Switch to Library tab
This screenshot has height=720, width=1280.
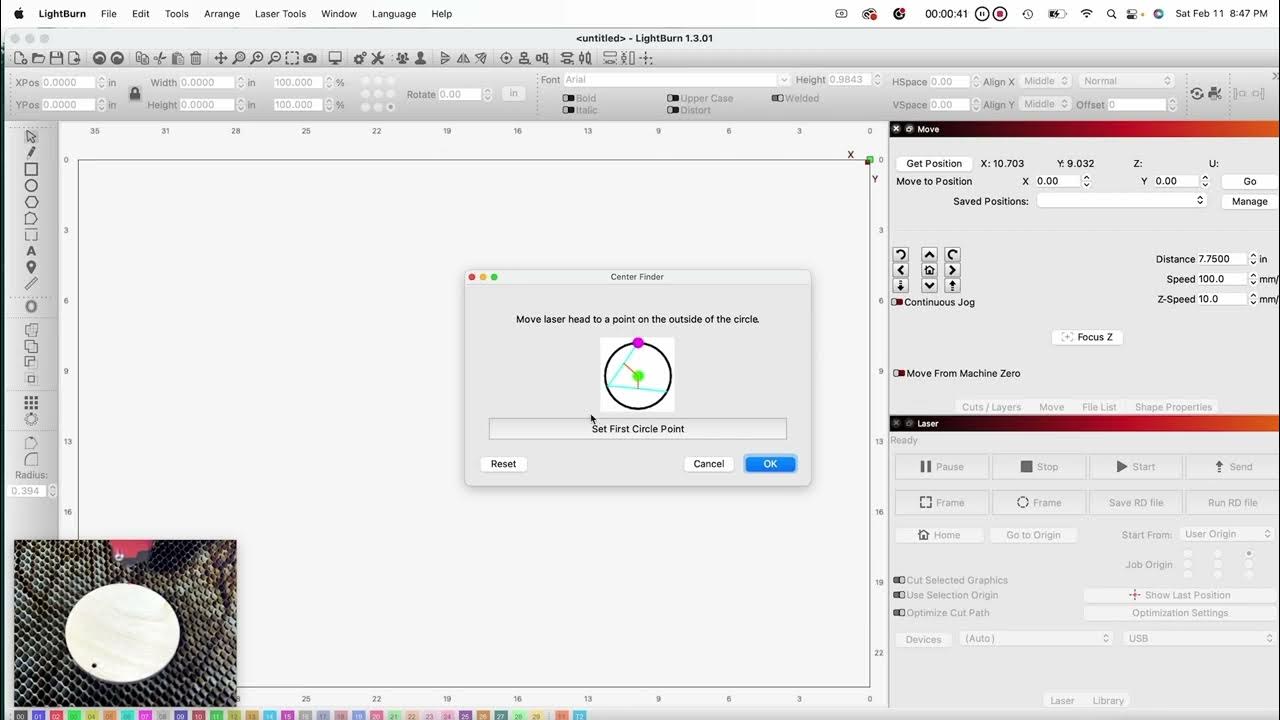point(1108,700)
